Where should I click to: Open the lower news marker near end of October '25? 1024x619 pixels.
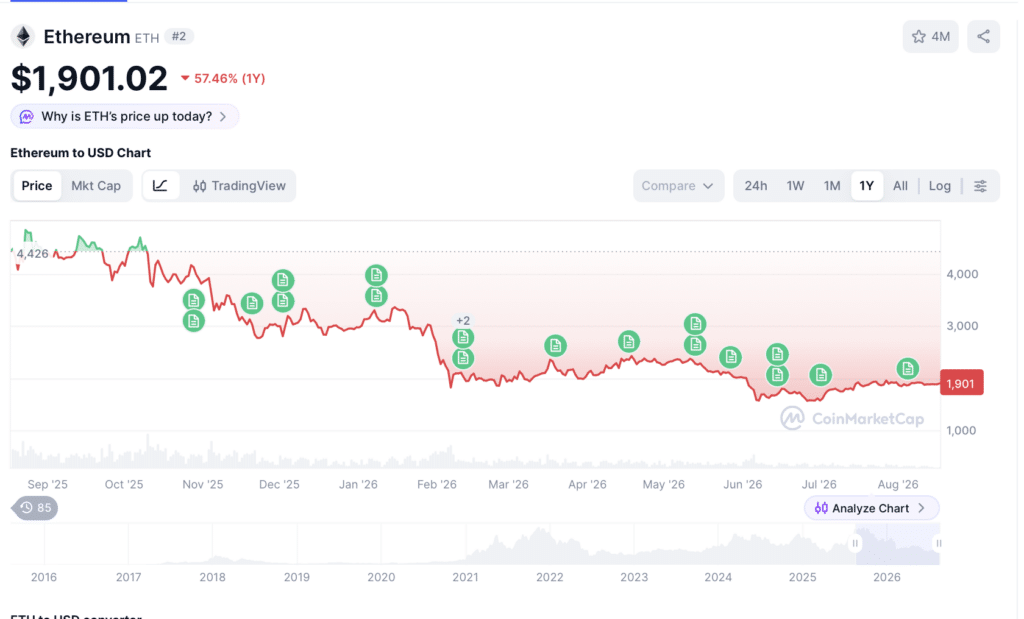tap(193, 321)
